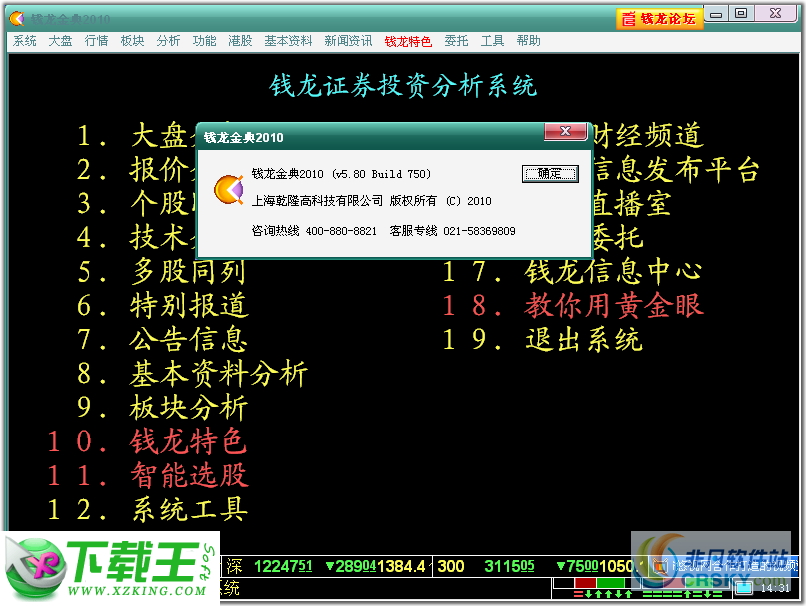
Task: Open the 功能 menu
Action: point(204,41)
